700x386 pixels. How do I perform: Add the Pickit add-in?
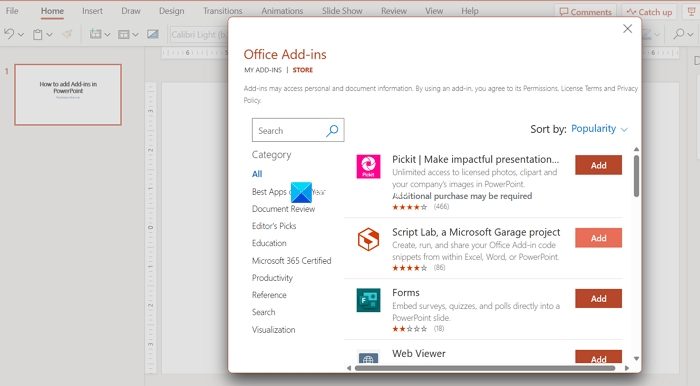pyautogui.click(x=598, y=165)
